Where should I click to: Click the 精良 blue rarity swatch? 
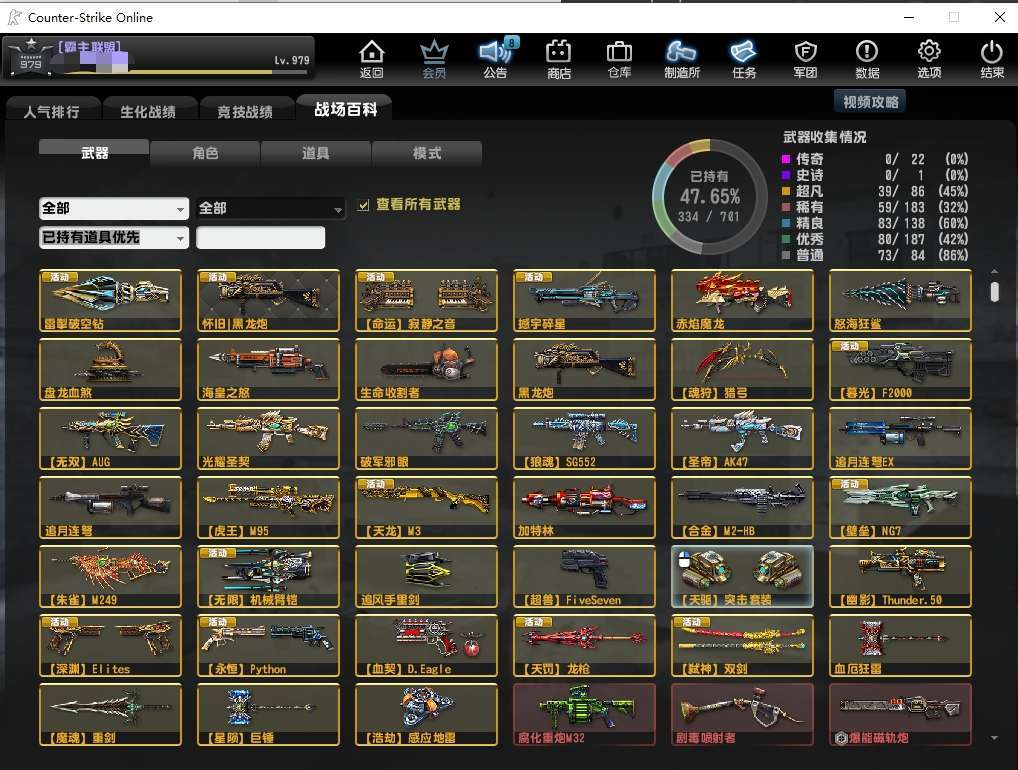[x=786, y=223]
